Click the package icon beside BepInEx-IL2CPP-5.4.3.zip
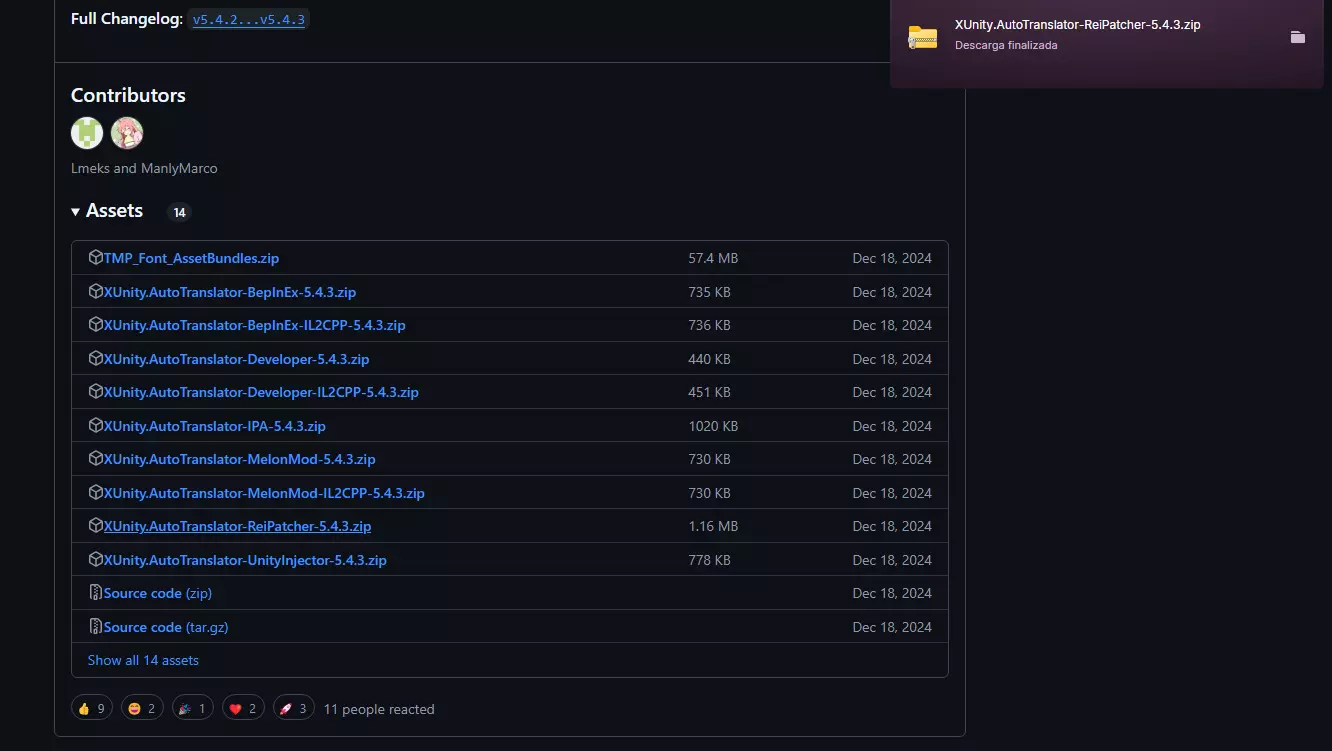 click(96, 325)
